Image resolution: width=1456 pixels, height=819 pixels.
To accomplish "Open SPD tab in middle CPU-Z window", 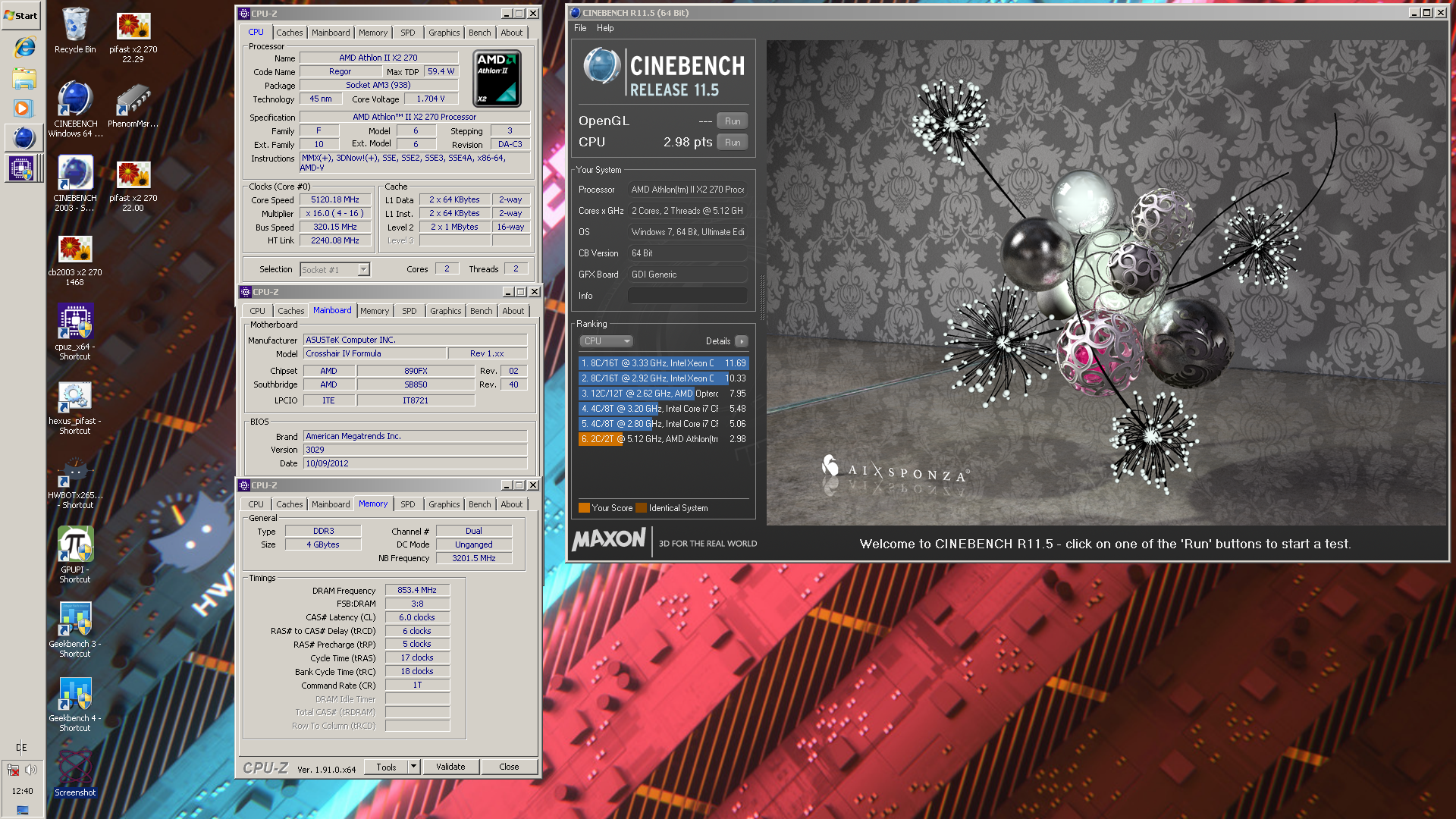I will 409,311.
